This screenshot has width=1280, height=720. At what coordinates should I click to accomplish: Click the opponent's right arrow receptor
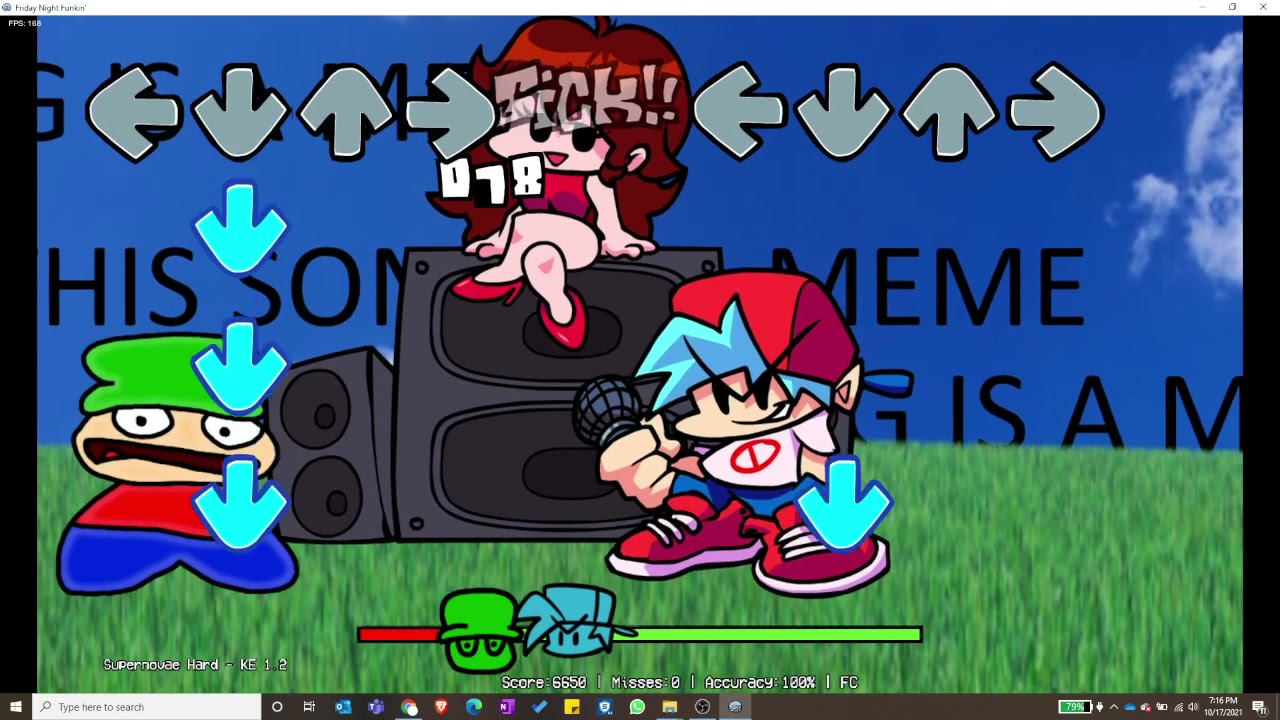point(452,112)
